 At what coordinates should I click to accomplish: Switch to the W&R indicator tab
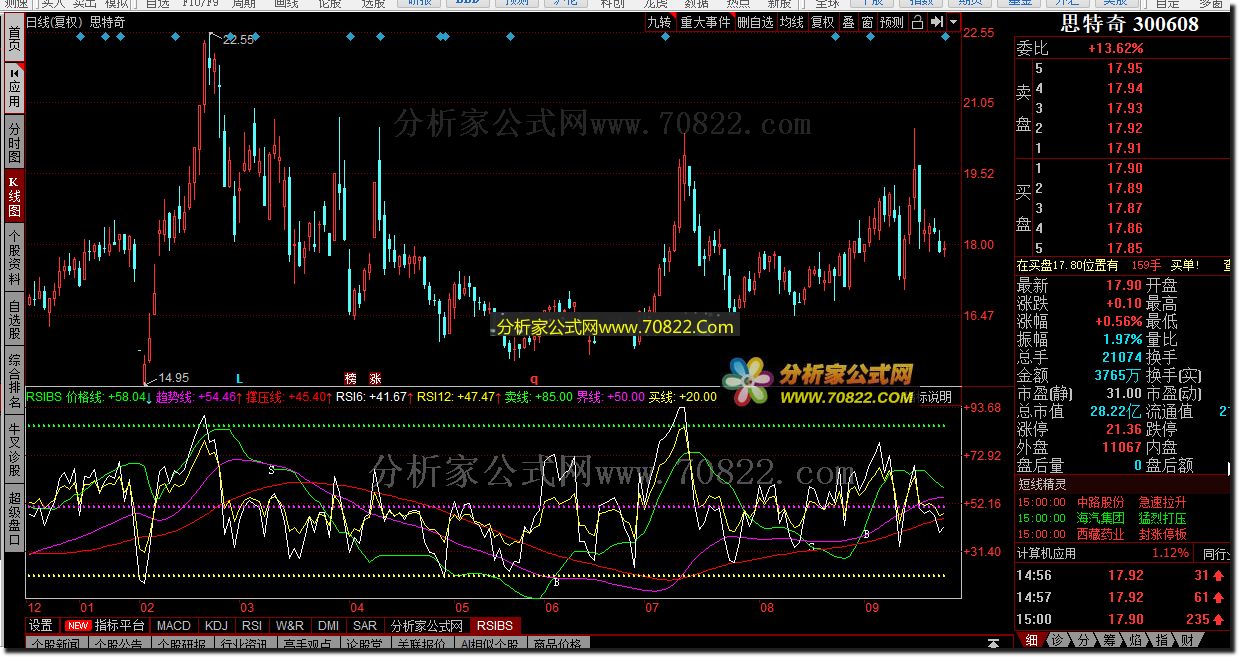(290, 626)
